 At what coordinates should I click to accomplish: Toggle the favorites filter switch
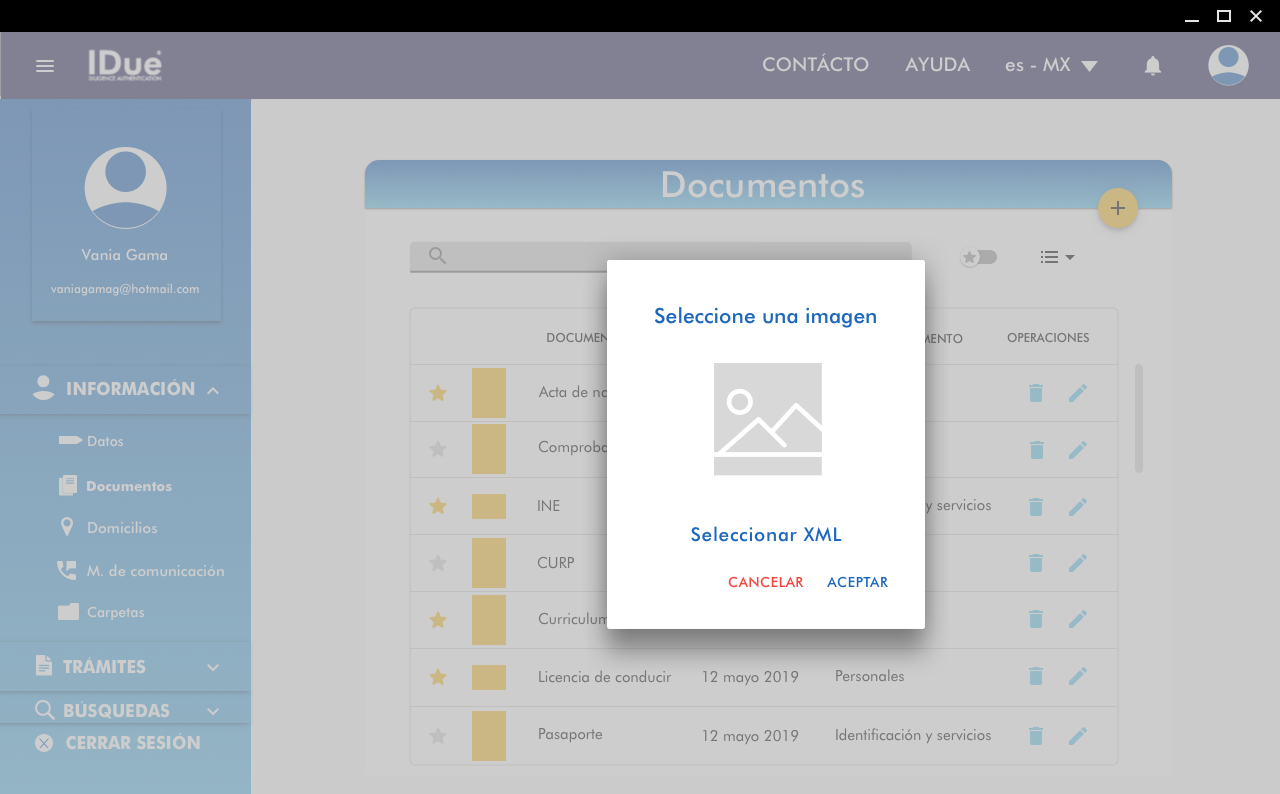(978, 257)
